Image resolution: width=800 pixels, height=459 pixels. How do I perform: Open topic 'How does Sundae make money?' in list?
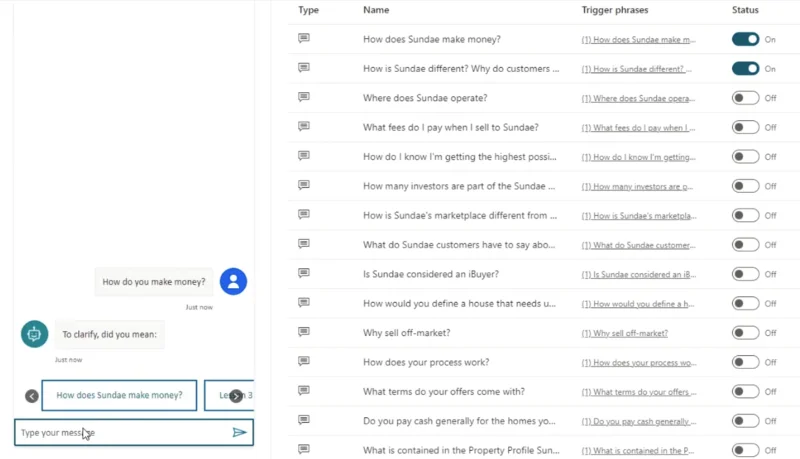click(432, 39)
